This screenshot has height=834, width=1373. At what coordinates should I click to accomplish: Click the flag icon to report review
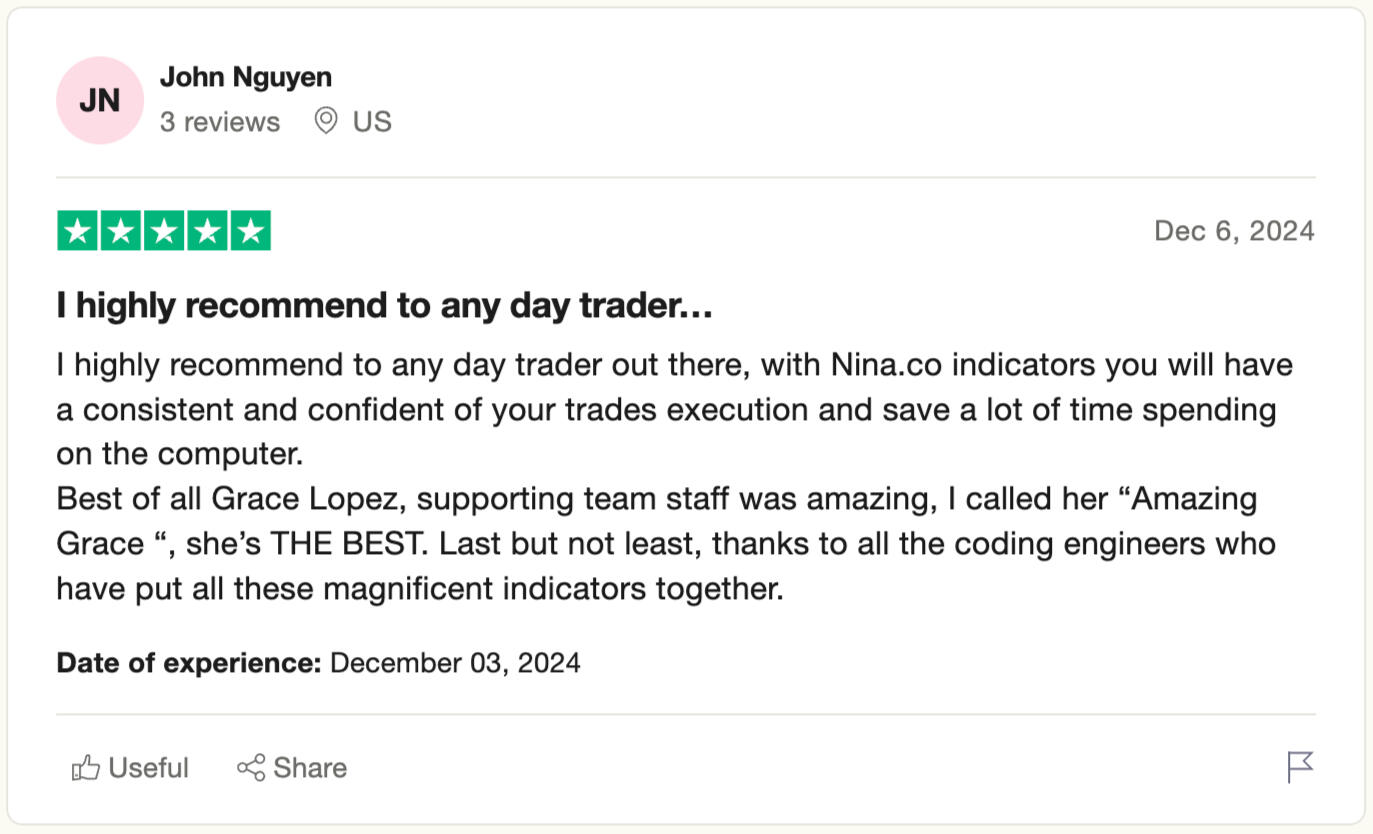point(1300,767)
